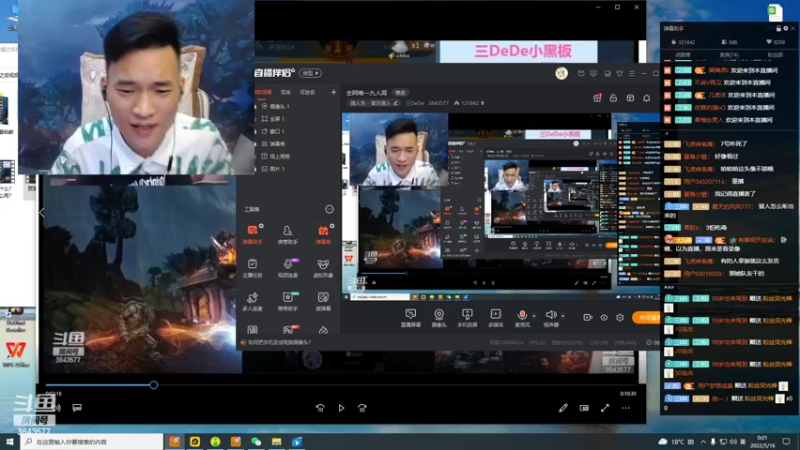
Task: Click the store icon beside the bell
Action: coord(630,98)
